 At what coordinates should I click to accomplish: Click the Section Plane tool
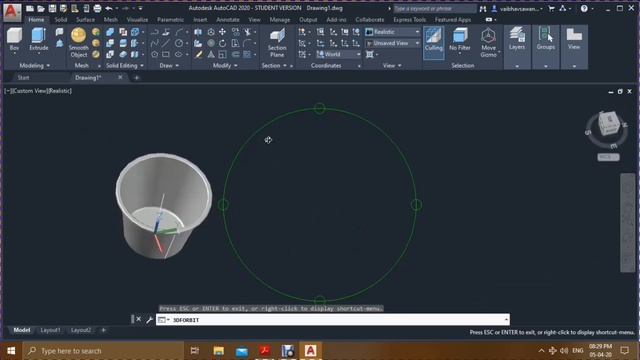coord(277,42)
